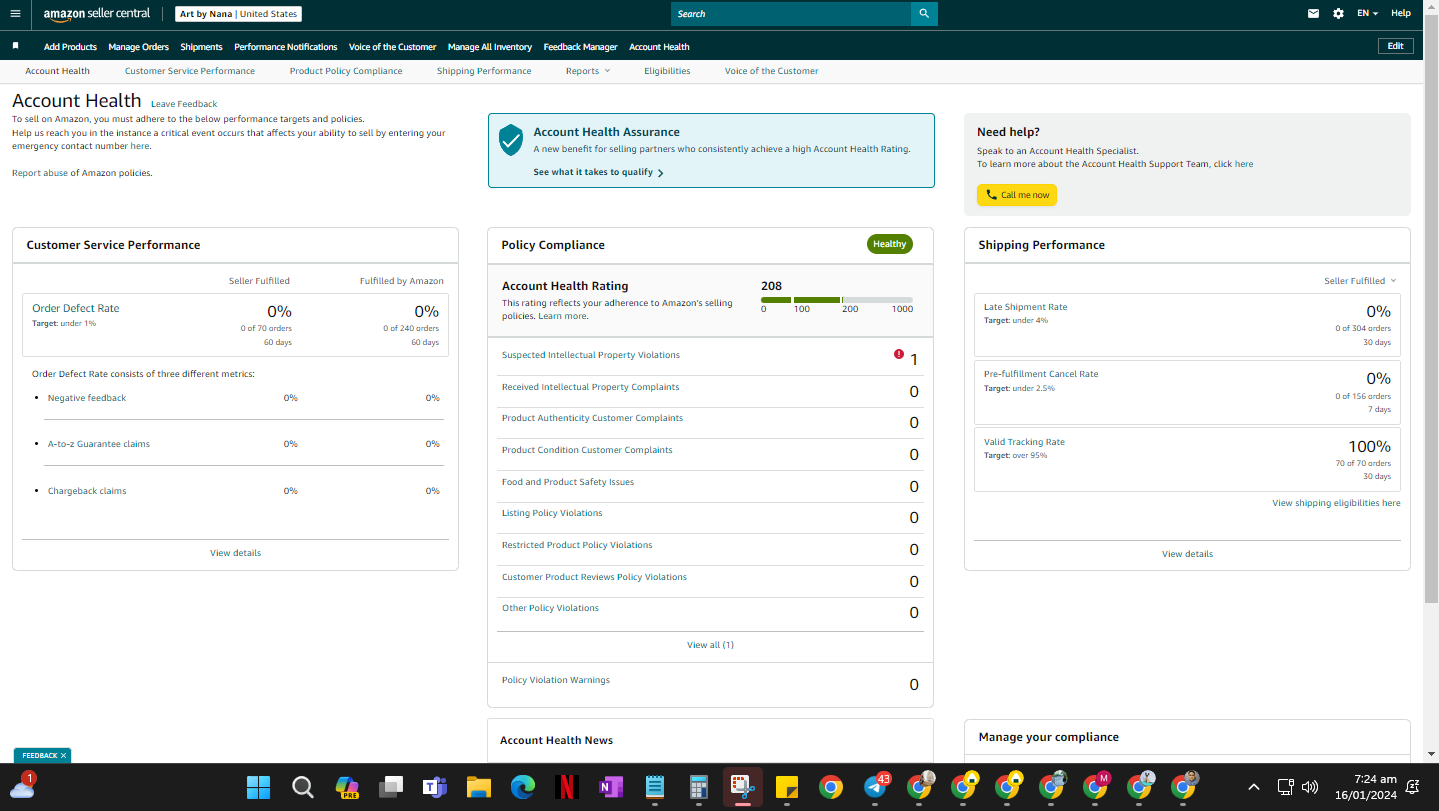Viewport: 1439px width, 811px height.
Task: Open A-to-z Guarantee claims link
Action: coord(99,444)
